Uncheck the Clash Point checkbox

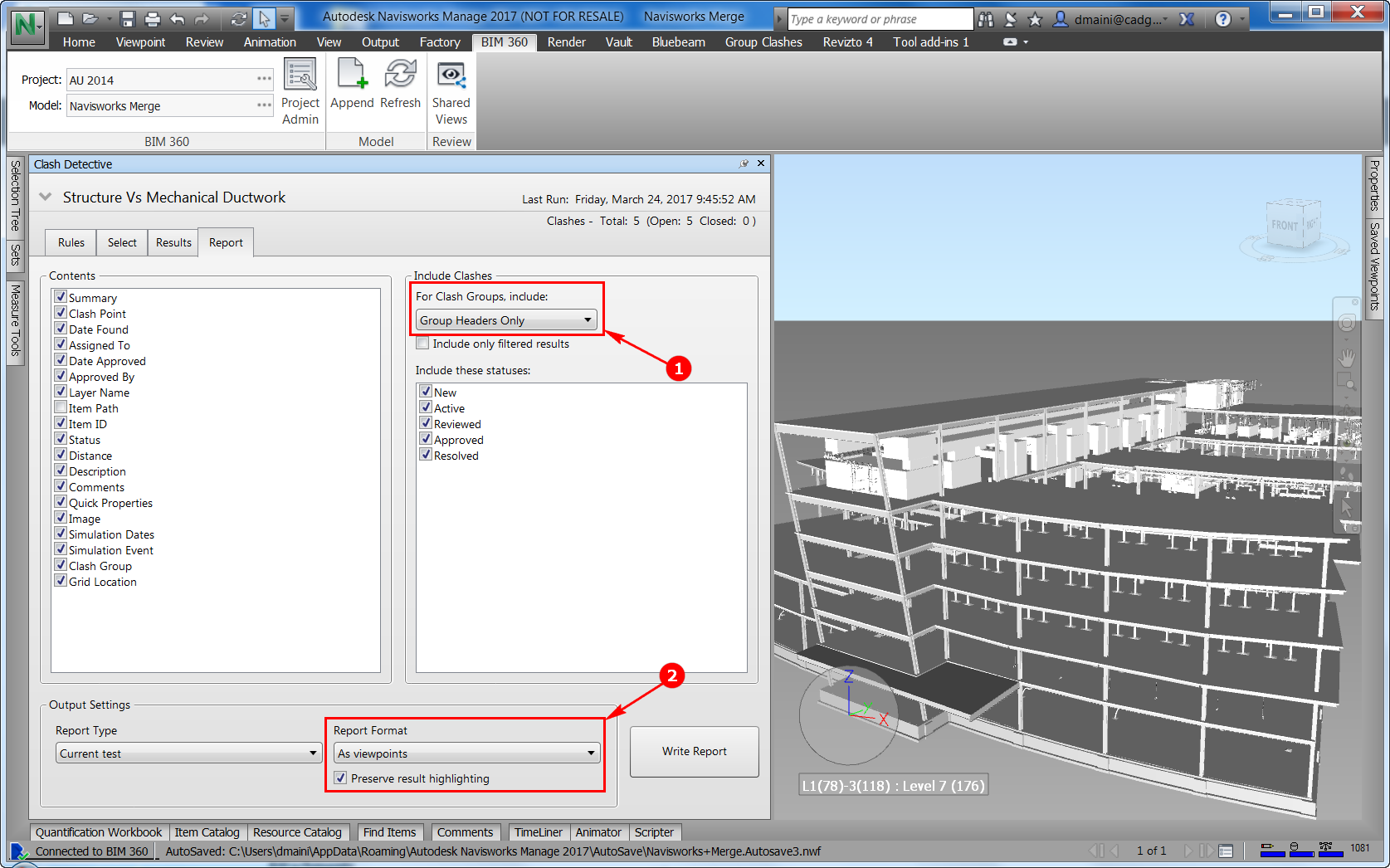pos(61,313)
